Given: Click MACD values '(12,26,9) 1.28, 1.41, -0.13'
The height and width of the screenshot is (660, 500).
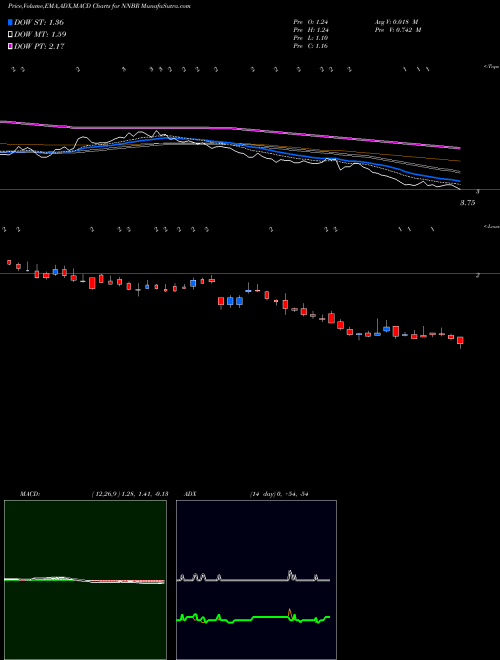Looking at the screenshot, I should pos(130,494).
